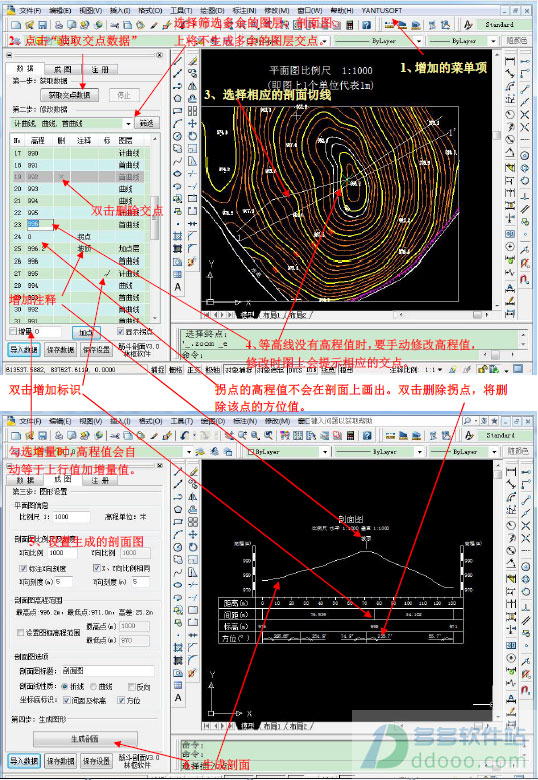Click 剖面图标题 input field in bottom window
538x780 pixels.
pyautogui.click(x=107, y=672)
